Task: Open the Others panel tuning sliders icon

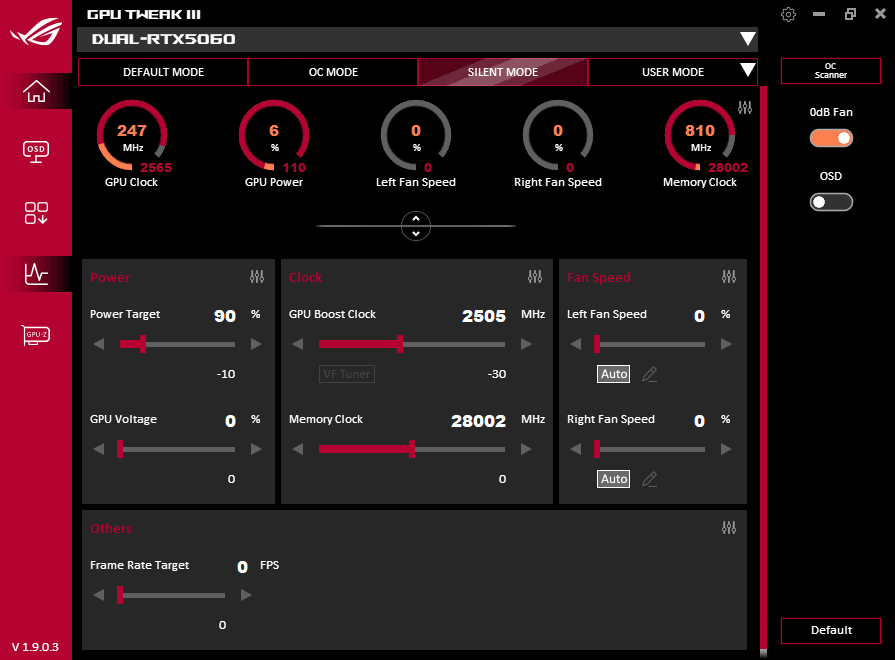Action: tap(729, 527)
